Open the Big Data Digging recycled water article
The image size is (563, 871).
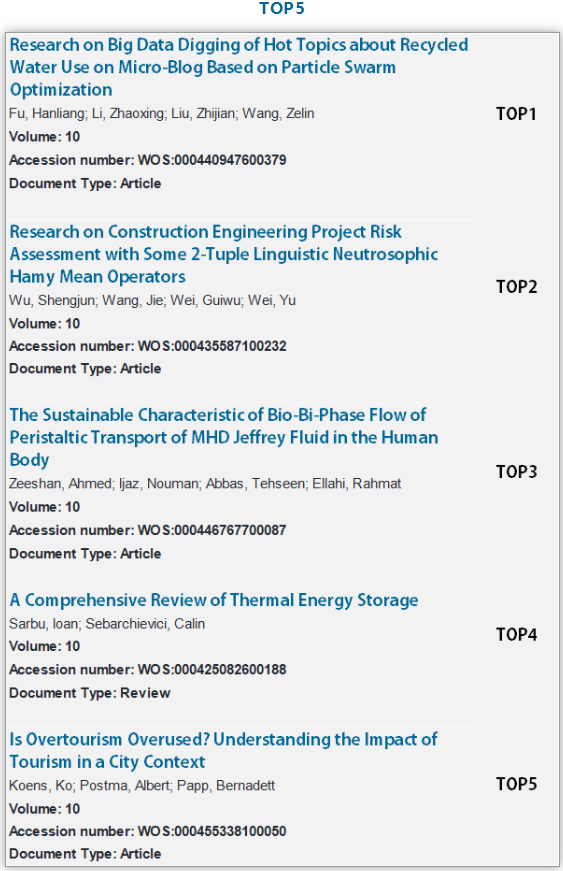(239, 67)
